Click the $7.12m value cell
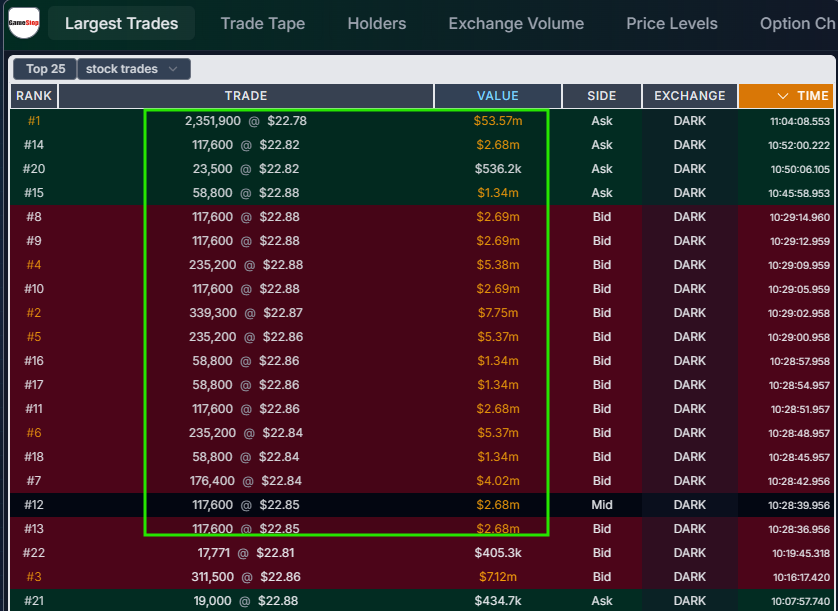This screenshot has height=611, width=838. click(498, 577)
